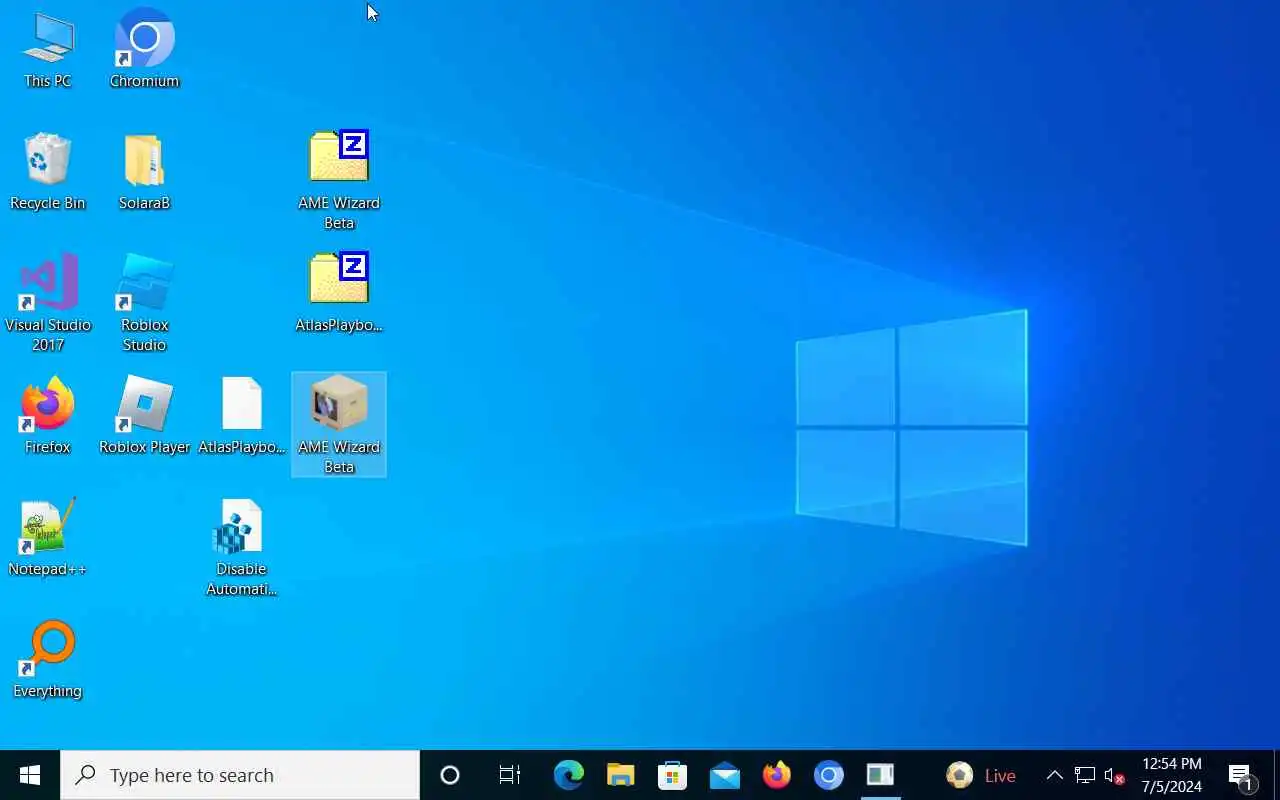
Task: Launch Microsoft Edge from the taskbar
Action: coord(569,775)
